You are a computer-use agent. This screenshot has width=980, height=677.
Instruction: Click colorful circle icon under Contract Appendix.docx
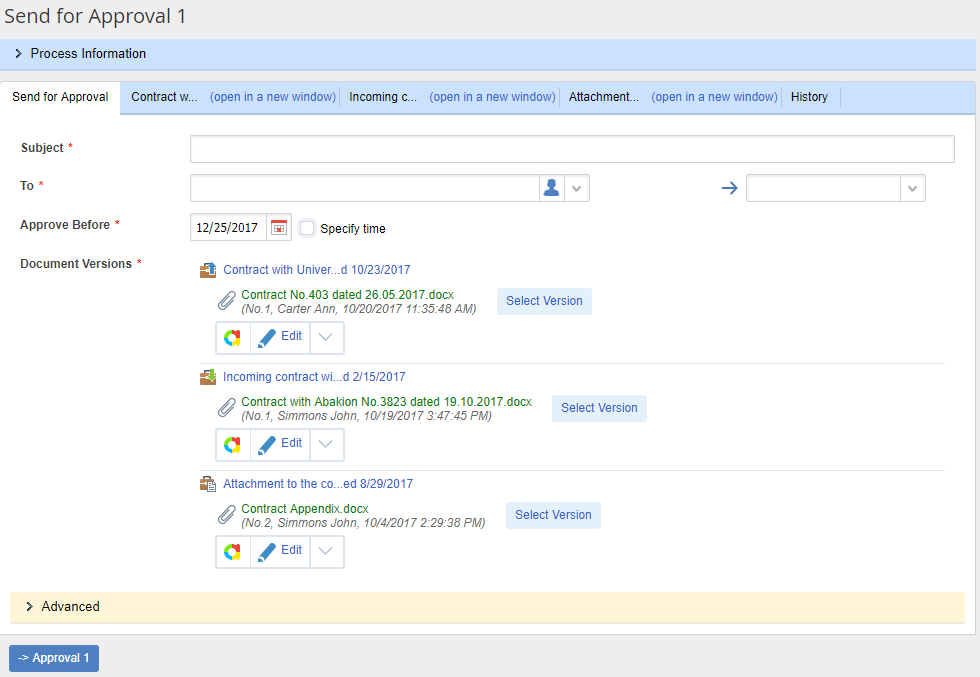coord(232,552)
